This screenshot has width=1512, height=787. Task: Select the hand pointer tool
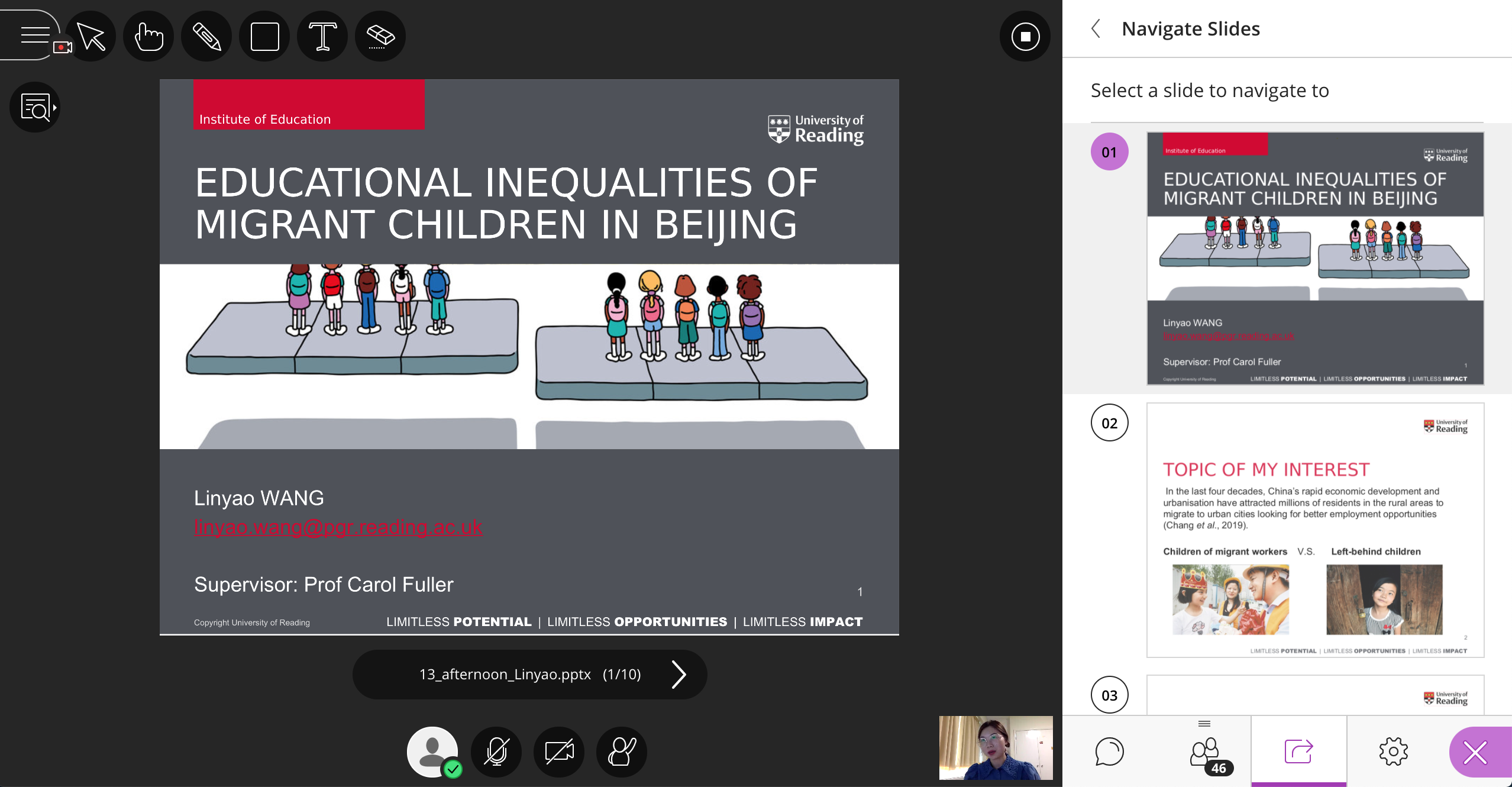(x=148, y=37)
